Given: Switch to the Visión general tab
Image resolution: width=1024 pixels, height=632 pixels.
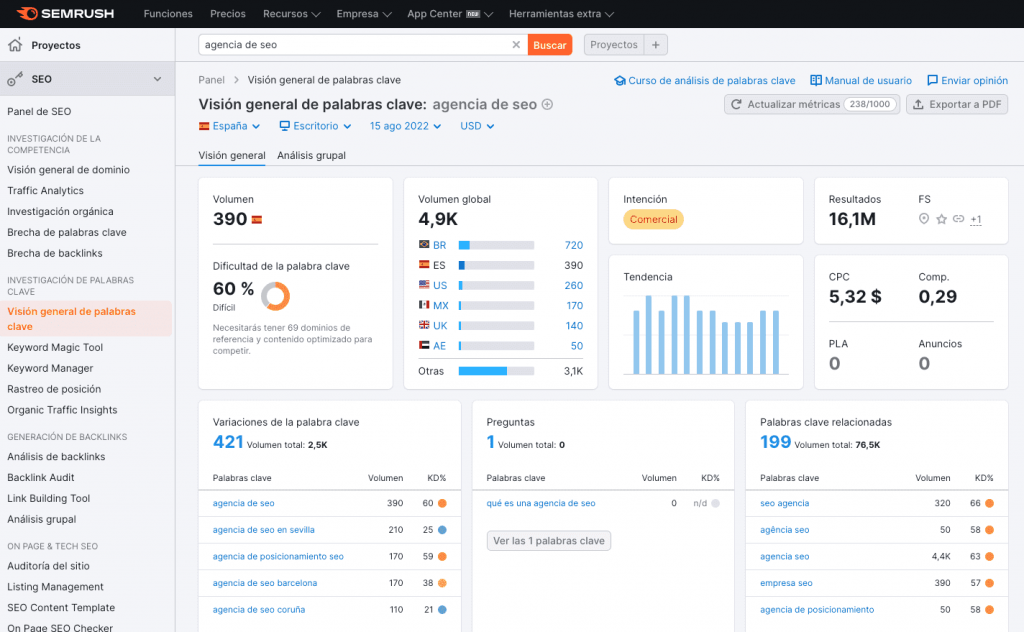Looking at the screenshot, I should 232,155.
